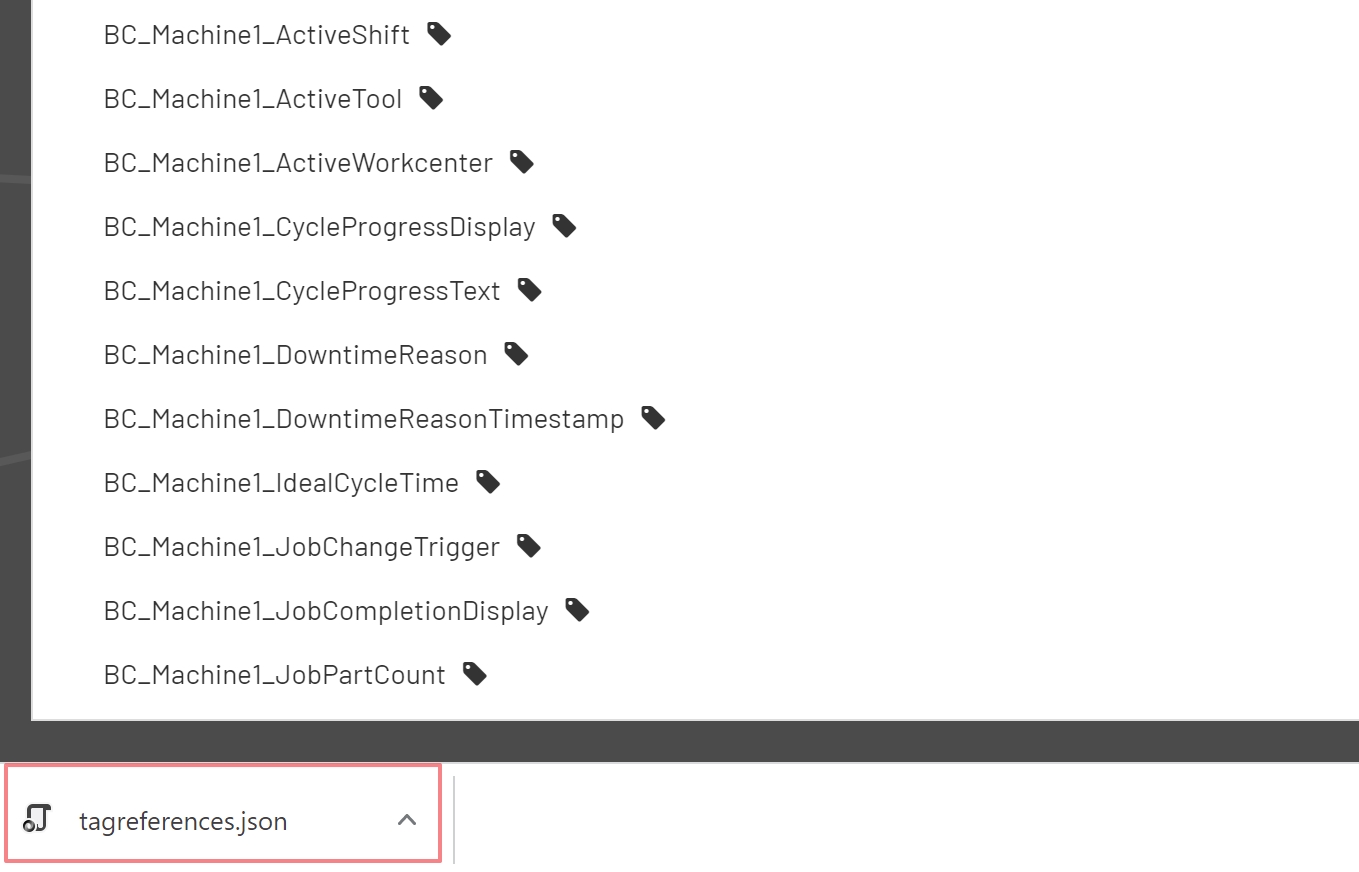Click the tag icon beside BC_Machine1_ActiveShift
The height and width of the screenshot is (872, 1359).
pos(438,34)
